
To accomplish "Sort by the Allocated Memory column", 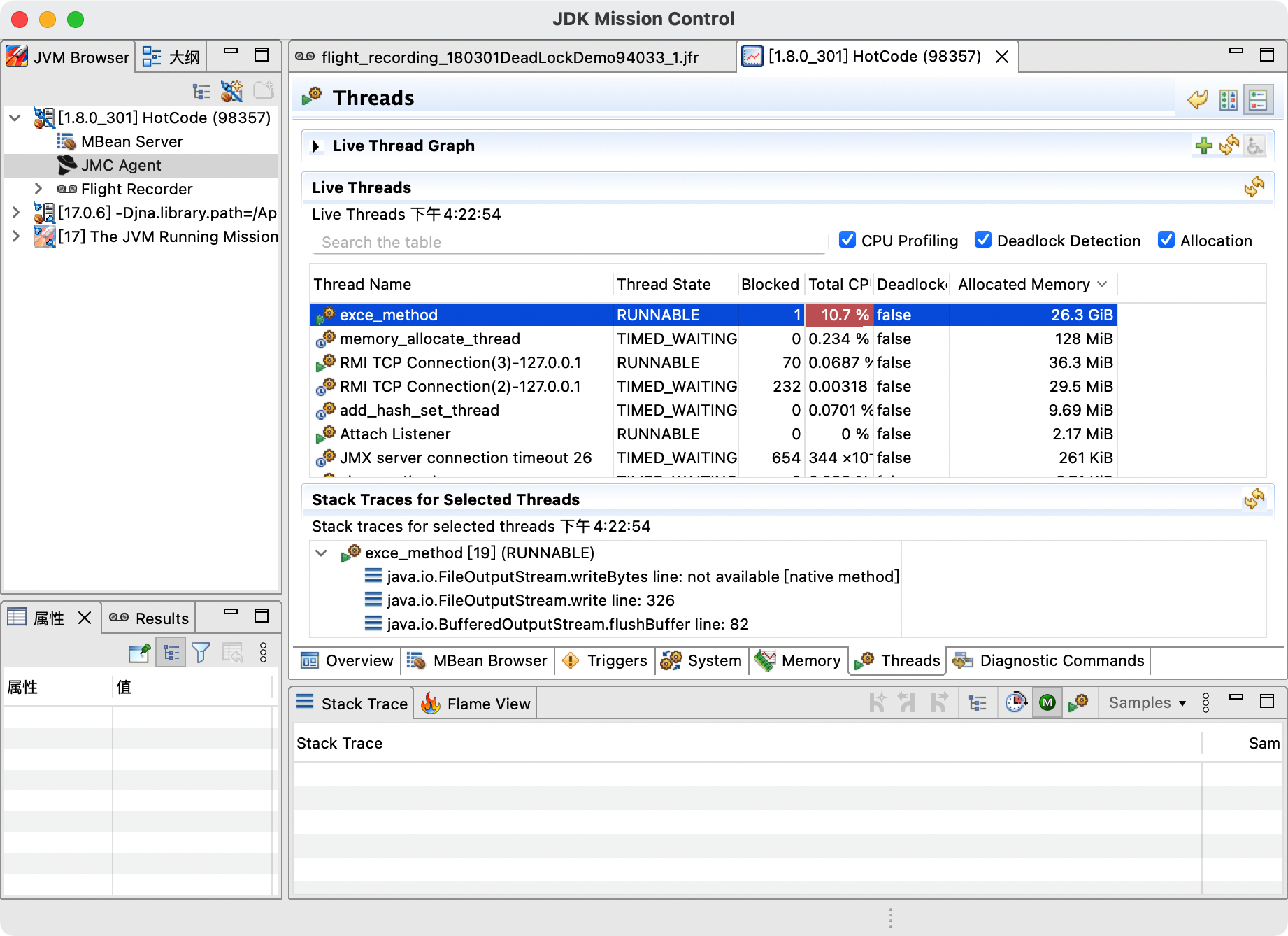I will [1032, 284].
